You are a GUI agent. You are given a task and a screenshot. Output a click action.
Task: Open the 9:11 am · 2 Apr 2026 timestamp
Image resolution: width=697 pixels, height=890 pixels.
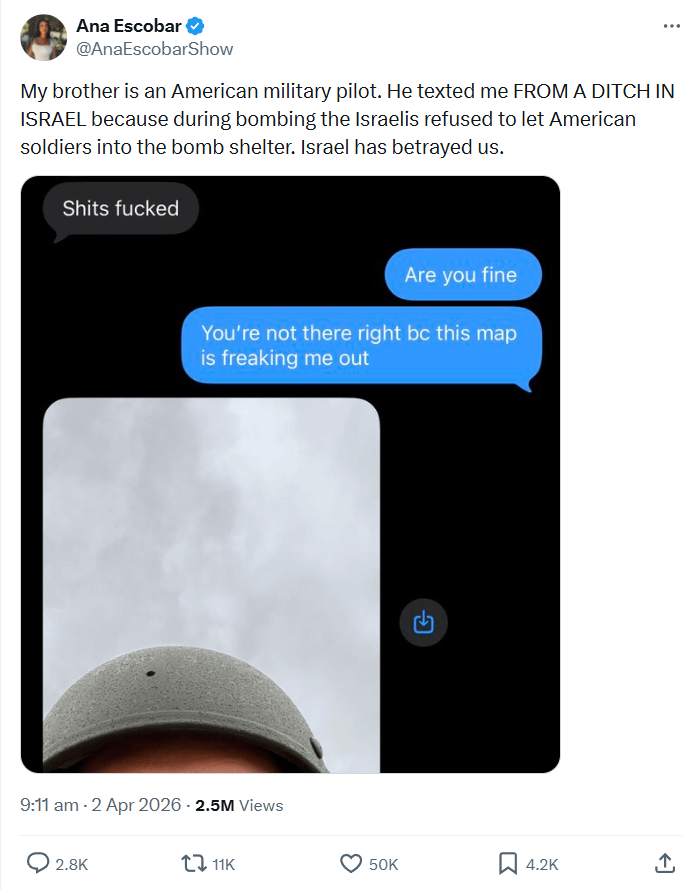(x=101, y=805)
